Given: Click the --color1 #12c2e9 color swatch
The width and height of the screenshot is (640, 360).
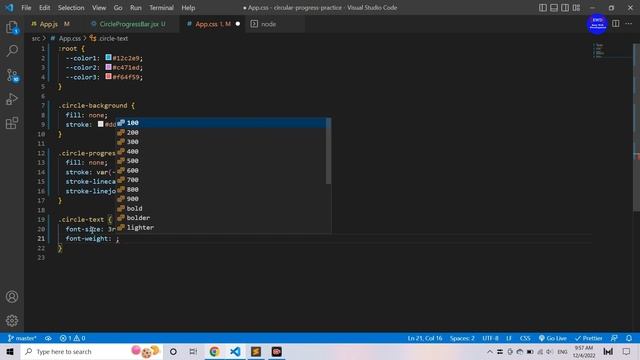Looking at the screenshot, I should [x=108, y=58].
